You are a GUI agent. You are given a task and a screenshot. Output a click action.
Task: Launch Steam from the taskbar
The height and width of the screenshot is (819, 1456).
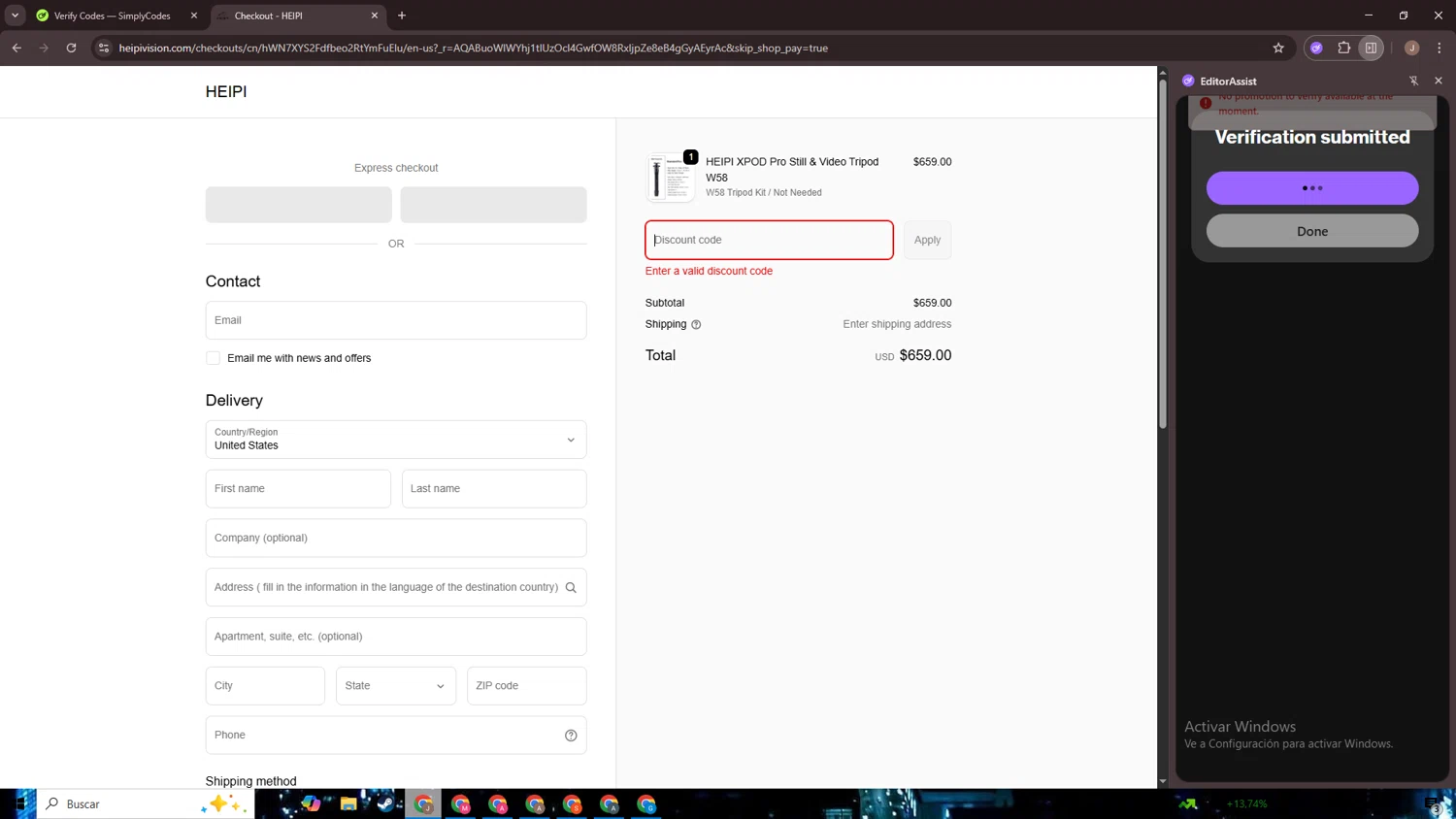pyautogui.click(x=385, y=803)
